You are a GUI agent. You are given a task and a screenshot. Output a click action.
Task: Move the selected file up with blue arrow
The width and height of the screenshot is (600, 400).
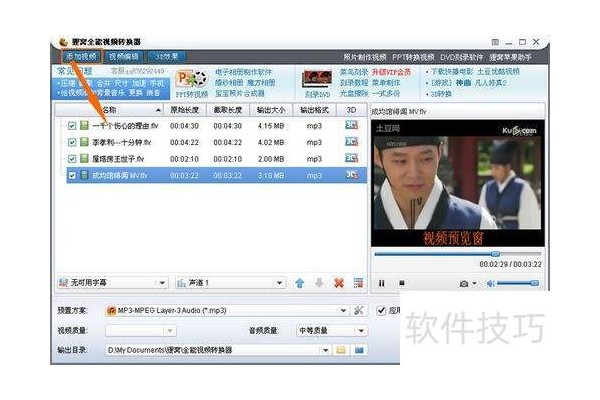pos(300,283)
